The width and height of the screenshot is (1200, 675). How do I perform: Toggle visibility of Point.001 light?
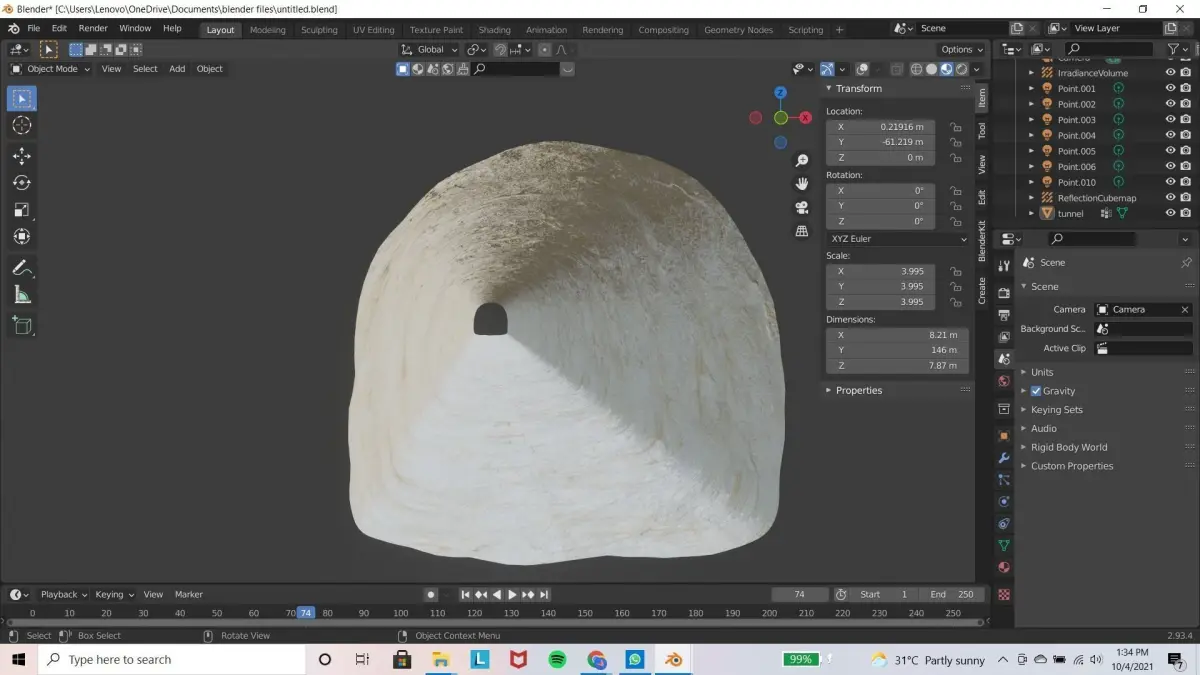(1170, 88)
